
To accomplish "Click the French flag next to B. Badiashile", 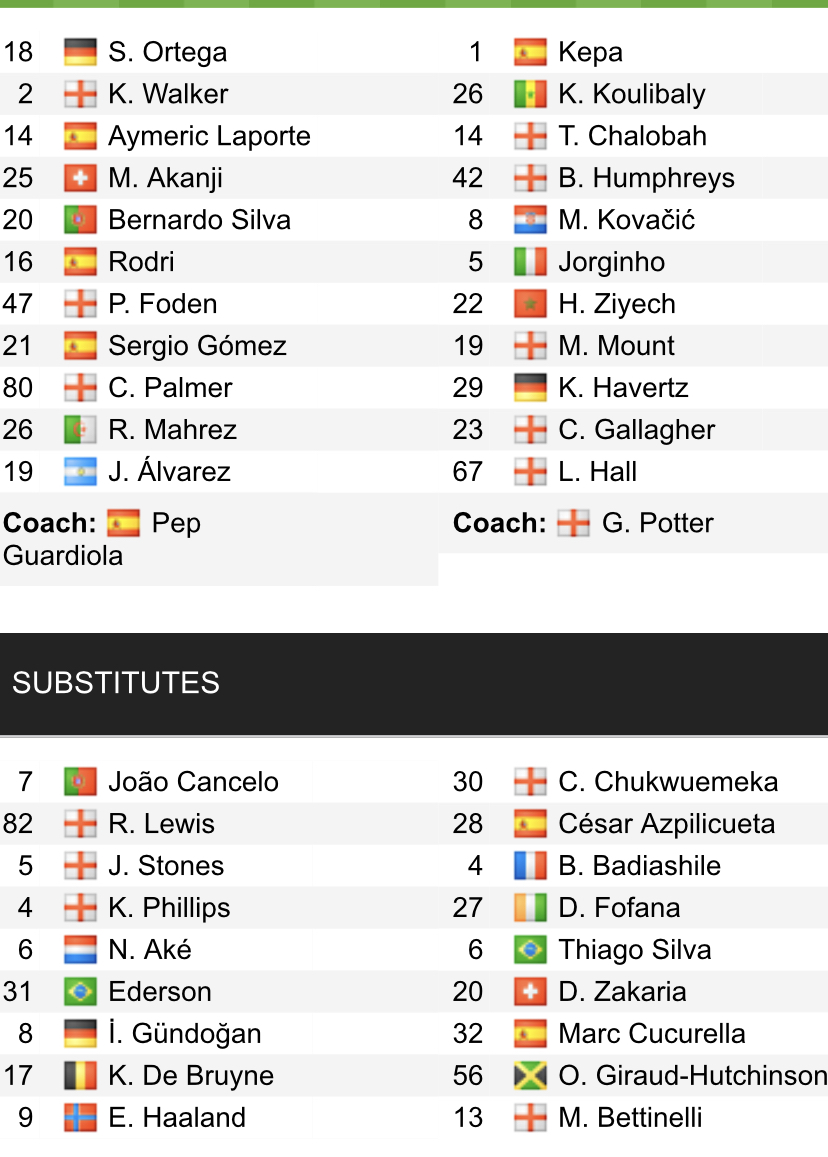I will coord(530,866).
